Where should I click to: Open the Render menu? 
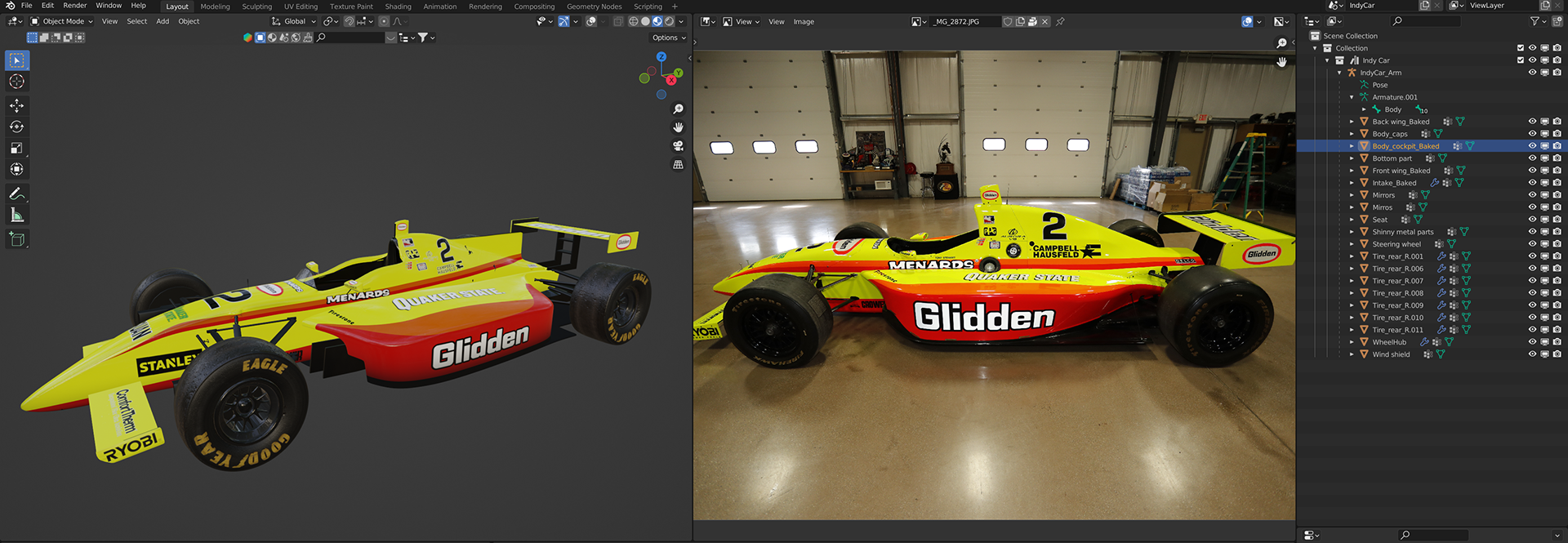[x=75, y=6]
